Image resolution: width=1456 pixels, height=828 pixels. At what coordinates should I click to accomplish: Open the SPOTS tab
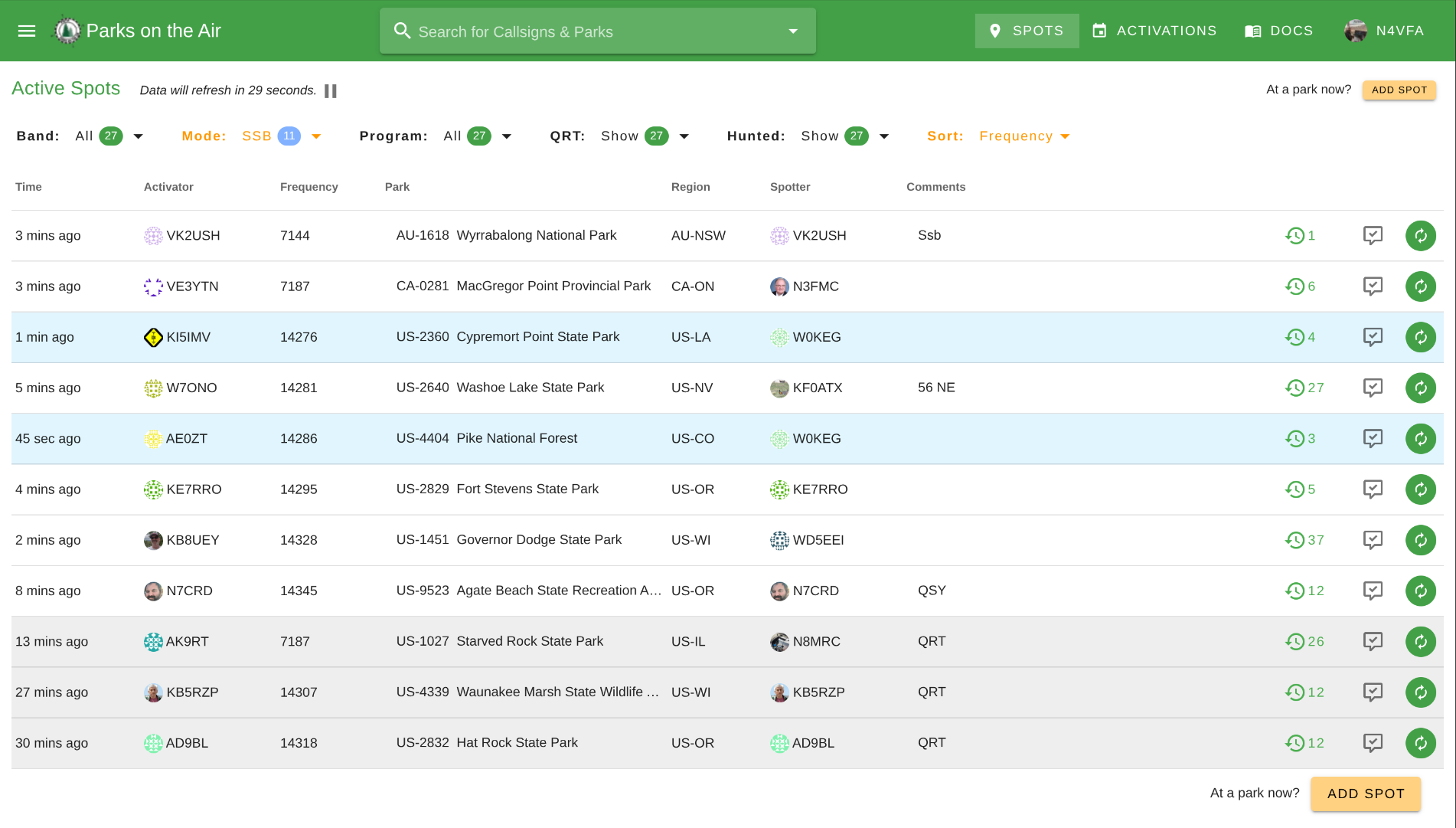pyautogui.click(x=1027, y=31)
